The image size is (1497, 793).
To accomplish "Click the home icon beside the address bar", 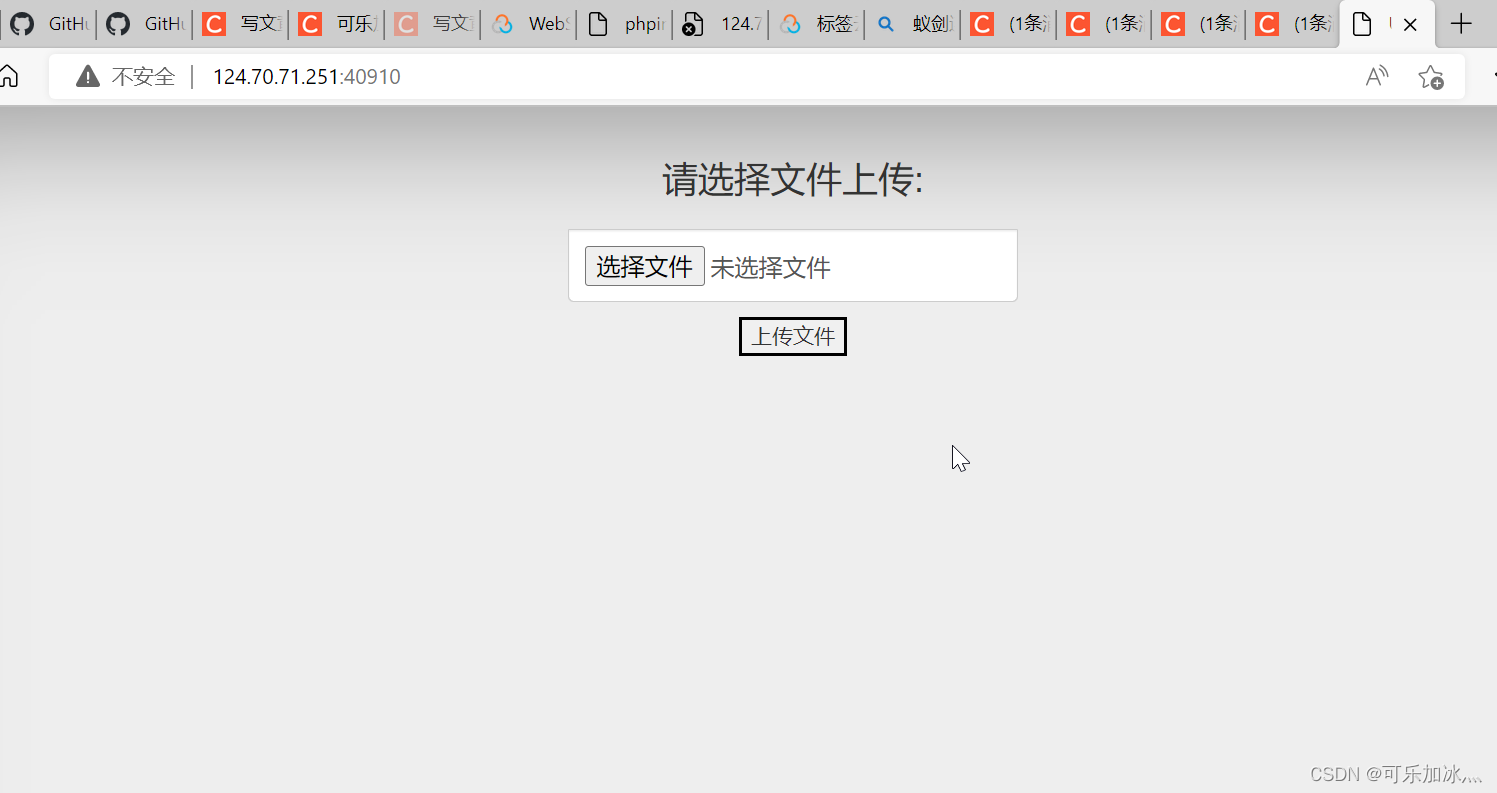I will pyautogui.click(x=9, y=76).
